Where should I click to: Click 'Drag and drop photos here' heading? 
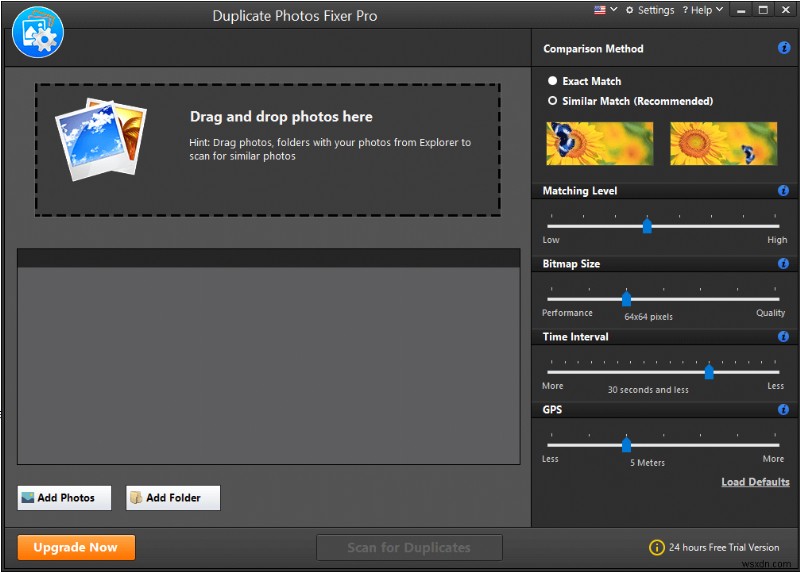281,116
